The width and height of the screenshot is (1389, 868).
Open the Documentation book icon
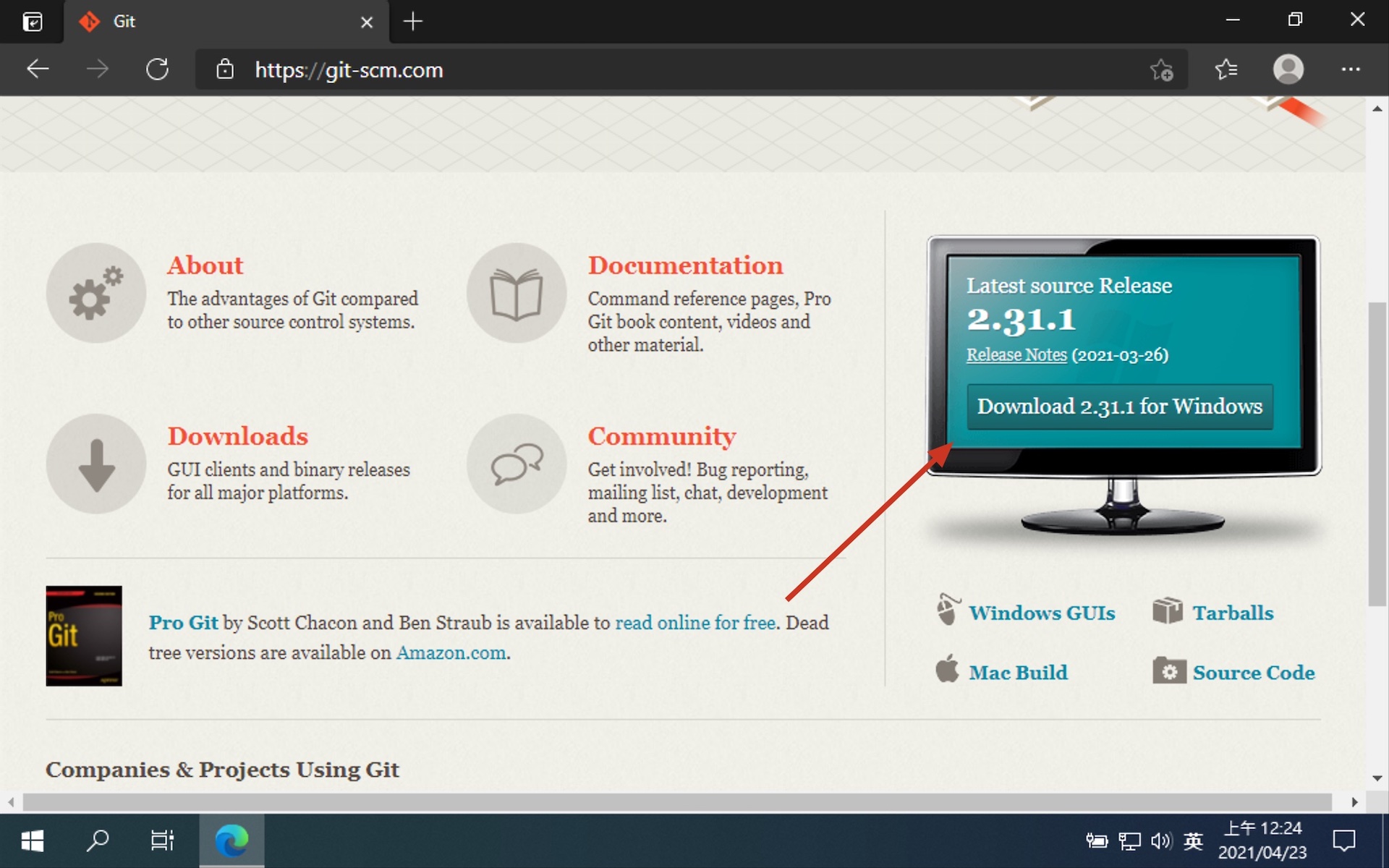click(516, 293)
